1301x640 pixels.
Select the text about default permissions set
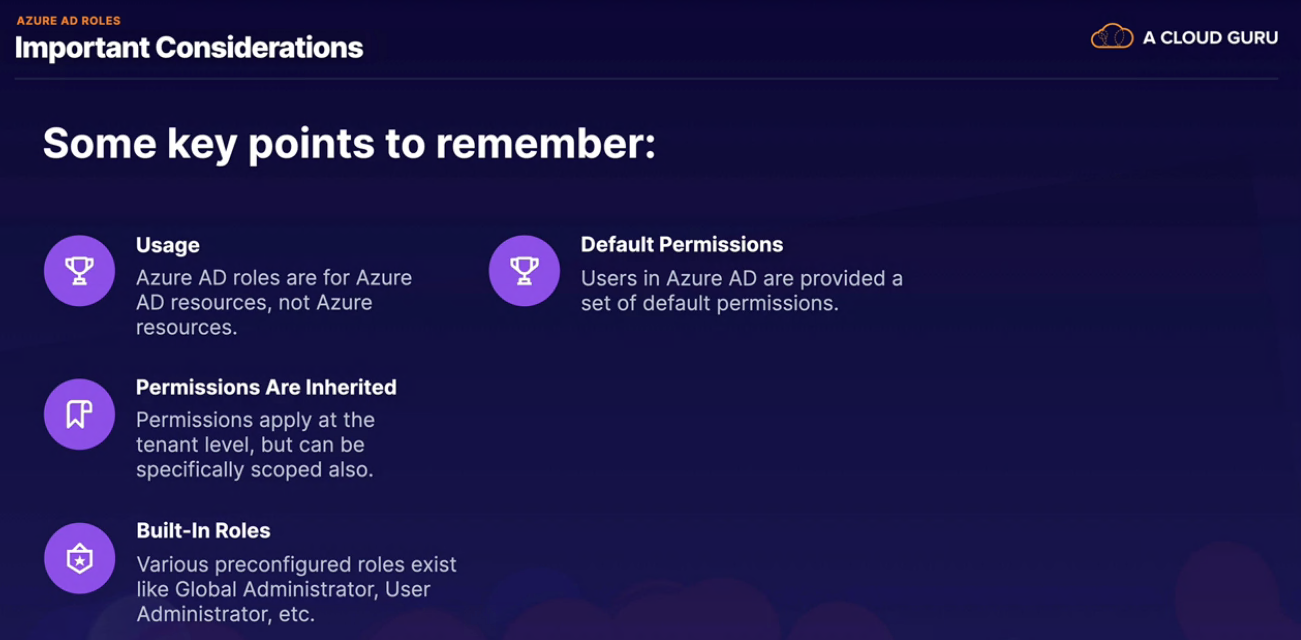tap(742, 290)
